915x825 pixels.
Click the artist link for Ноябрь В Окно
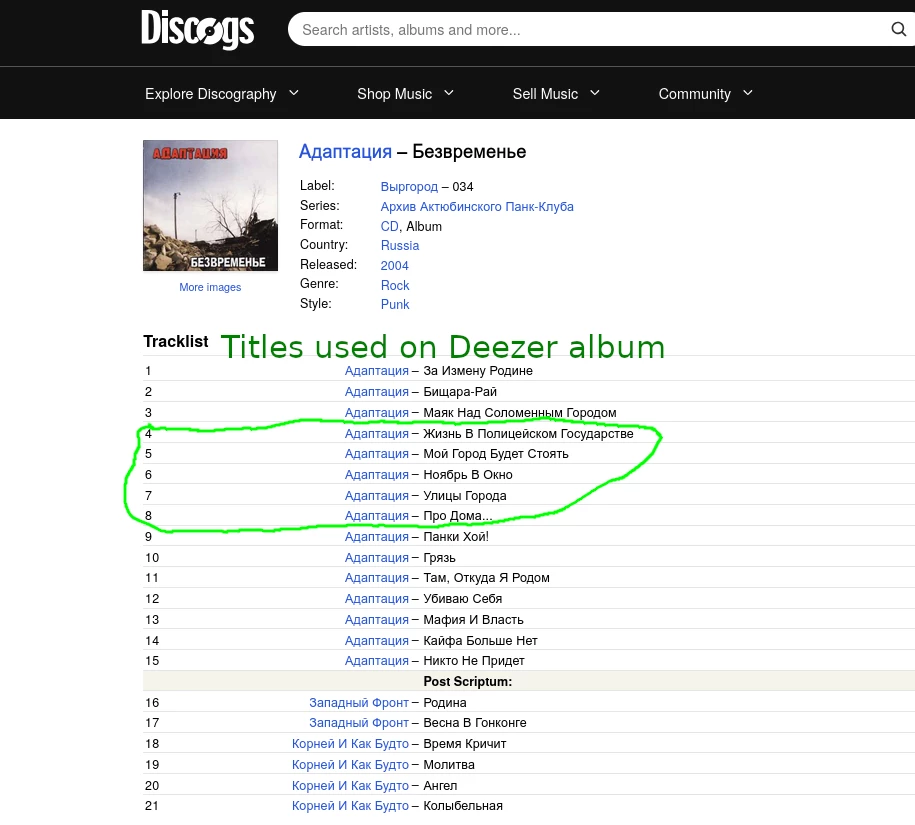pyautogui.click(x=376, y=475)
